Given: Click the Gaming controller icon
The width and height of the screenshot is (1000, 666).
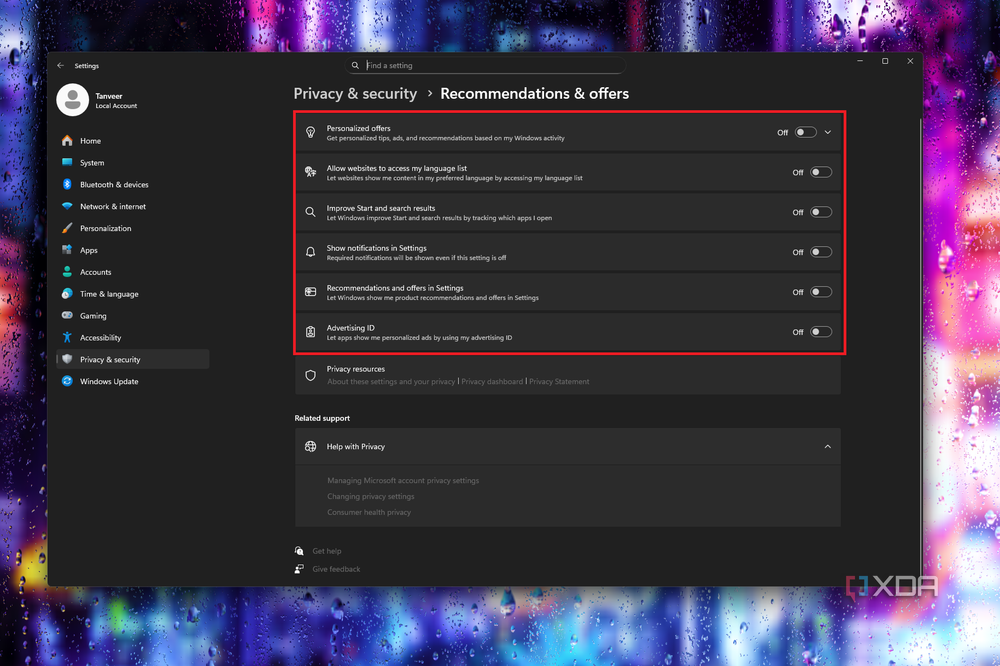Looking at the screenshot, I should pos(67,316).
